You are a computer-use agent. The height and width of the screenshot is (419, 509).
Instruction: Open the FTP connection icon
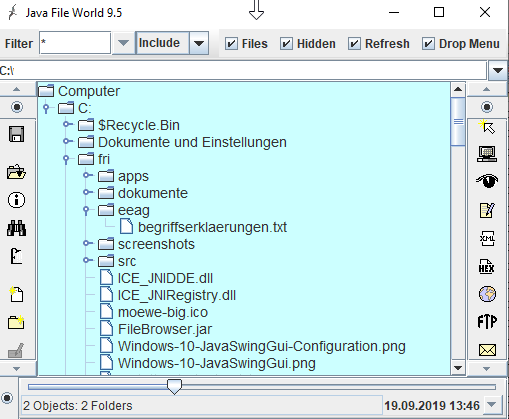487,322
